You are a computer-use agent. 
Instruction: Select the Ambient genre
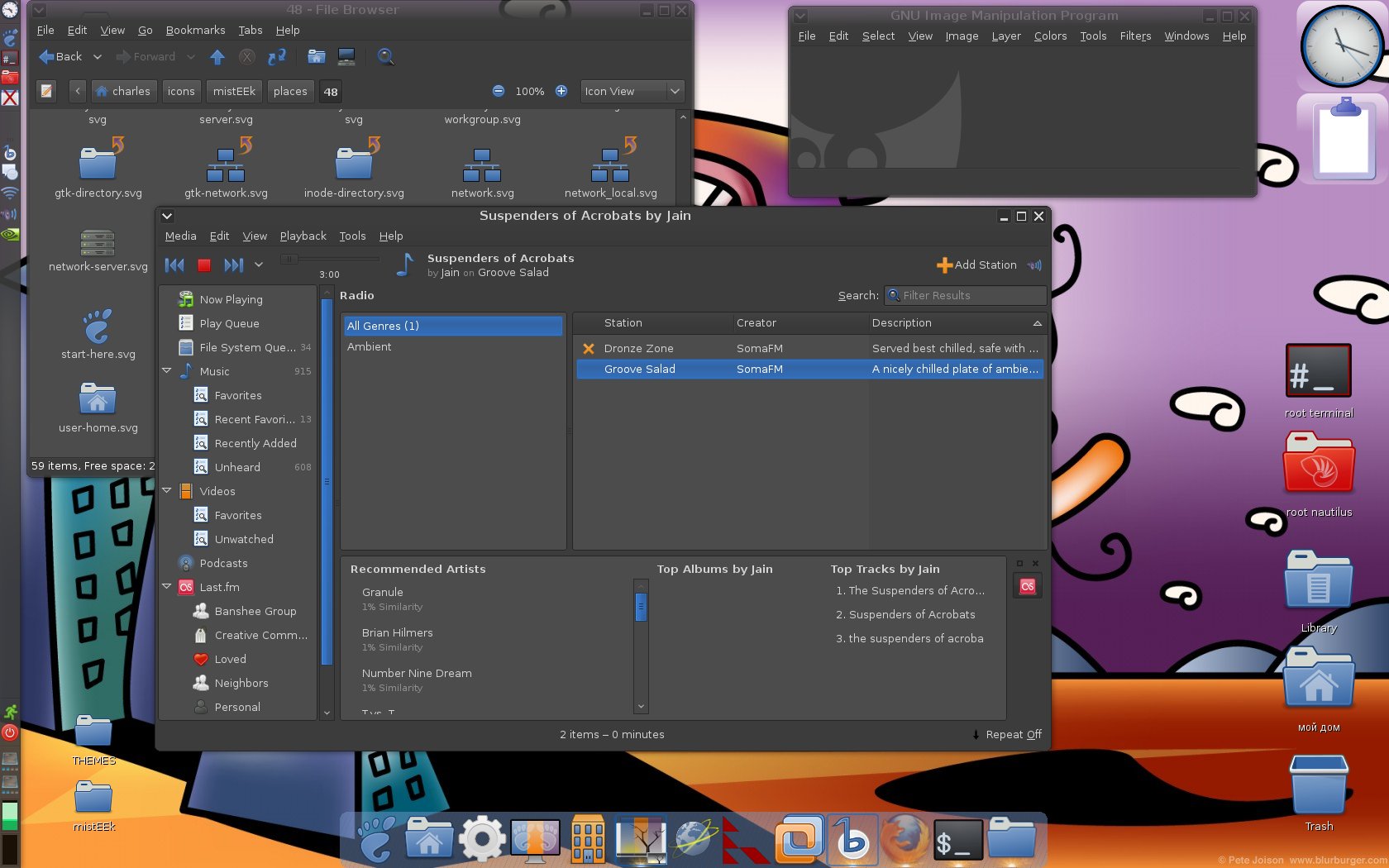pyautogui.click(x=453, y=347)
